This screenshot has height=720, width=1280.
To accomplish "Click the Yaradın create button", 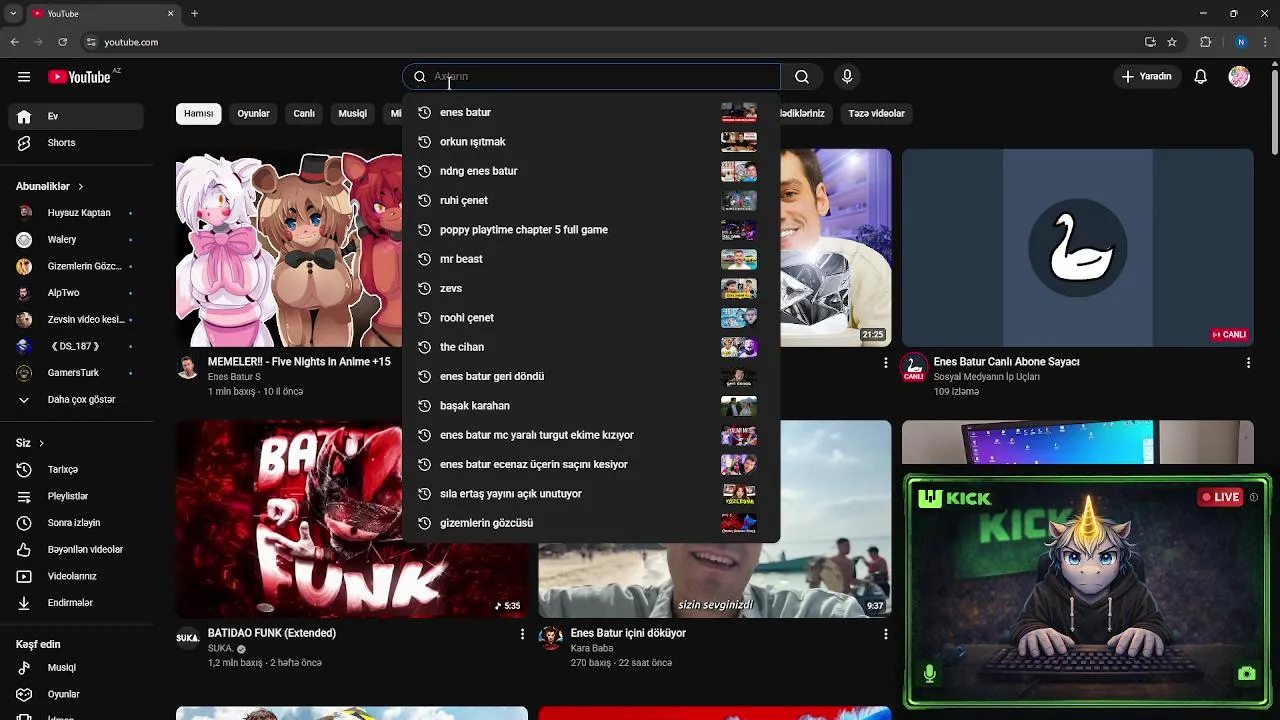I will 1146,77.
